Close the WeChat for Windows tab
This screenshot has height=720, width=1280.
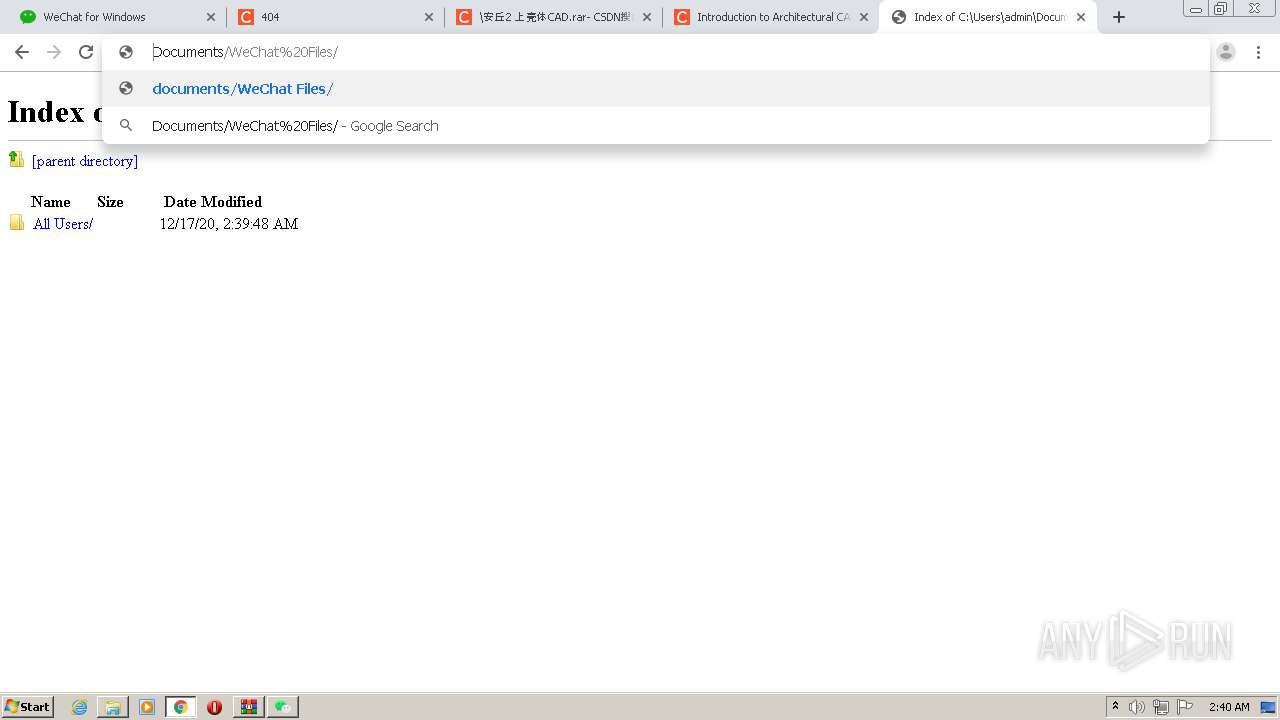[x=210, y=17]
